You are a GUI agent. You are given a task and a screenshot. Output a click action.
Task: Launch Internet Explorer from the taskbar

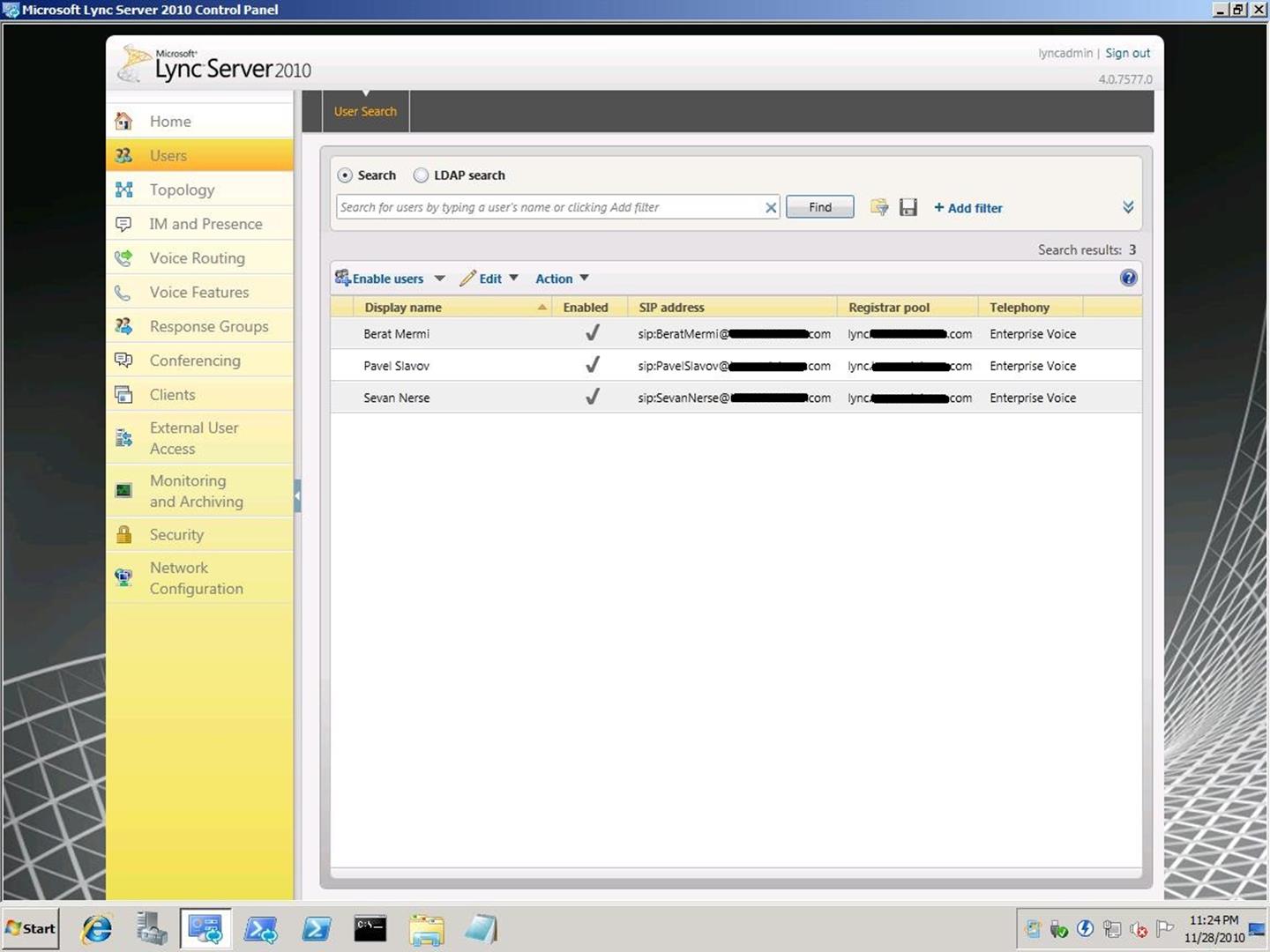(96, 929)
